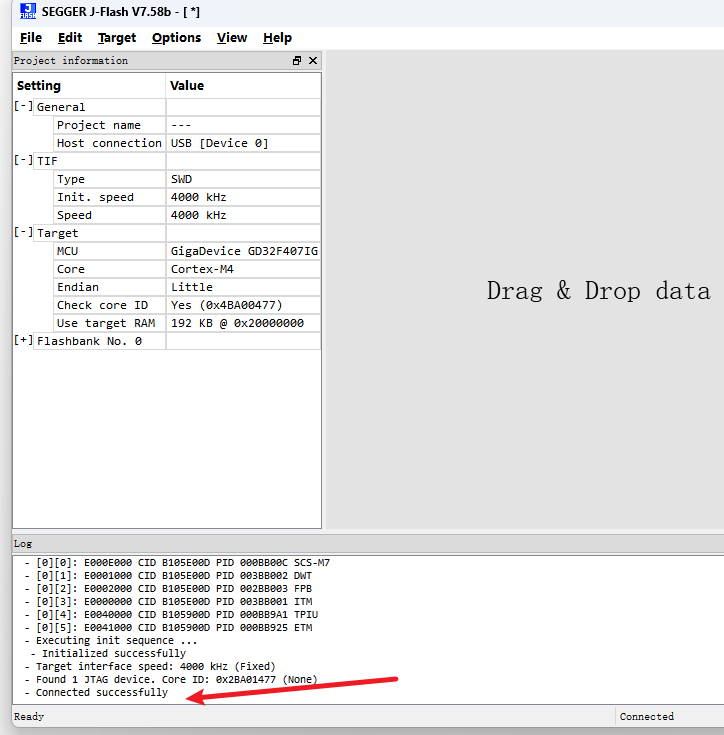
Task: Select the Speed setting row
Action: tap(109, 215)
